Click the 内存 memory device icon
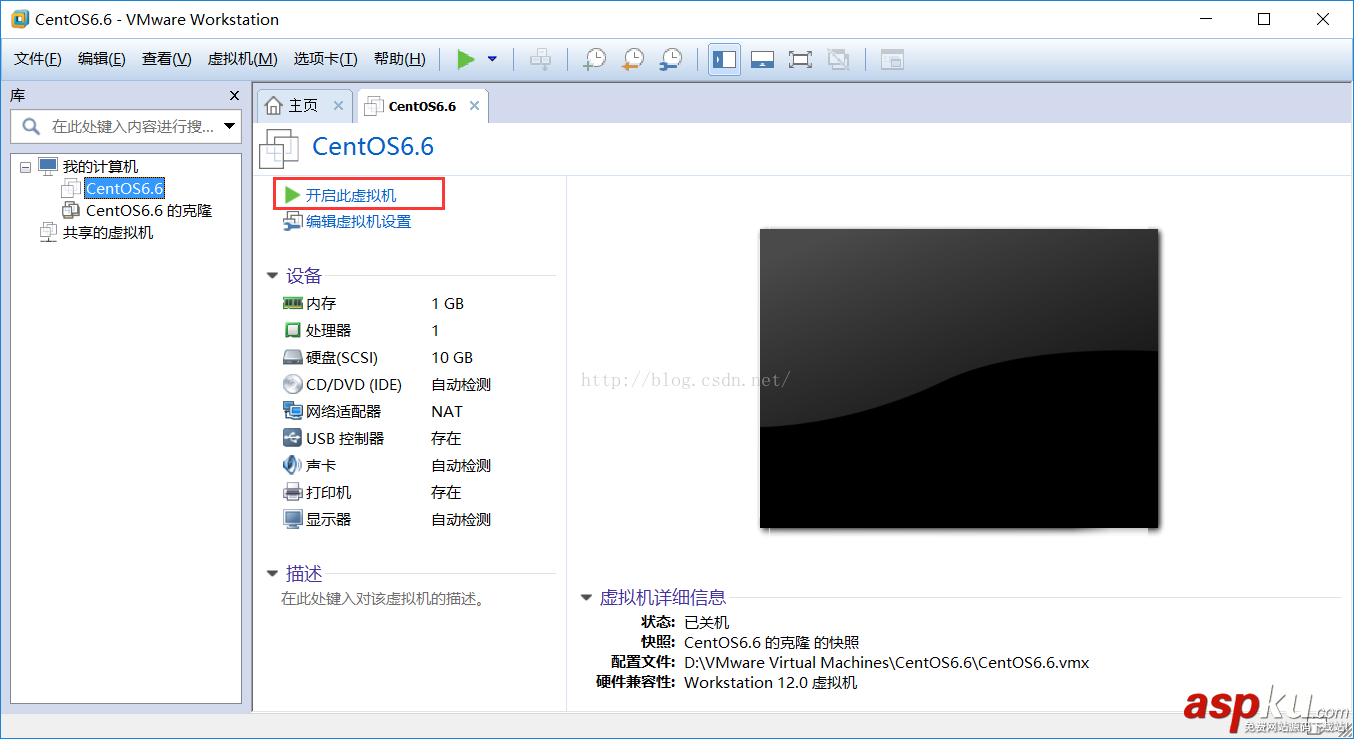Image resolution: width=1354 pixels, height=739 pixels. coord(292,303)
